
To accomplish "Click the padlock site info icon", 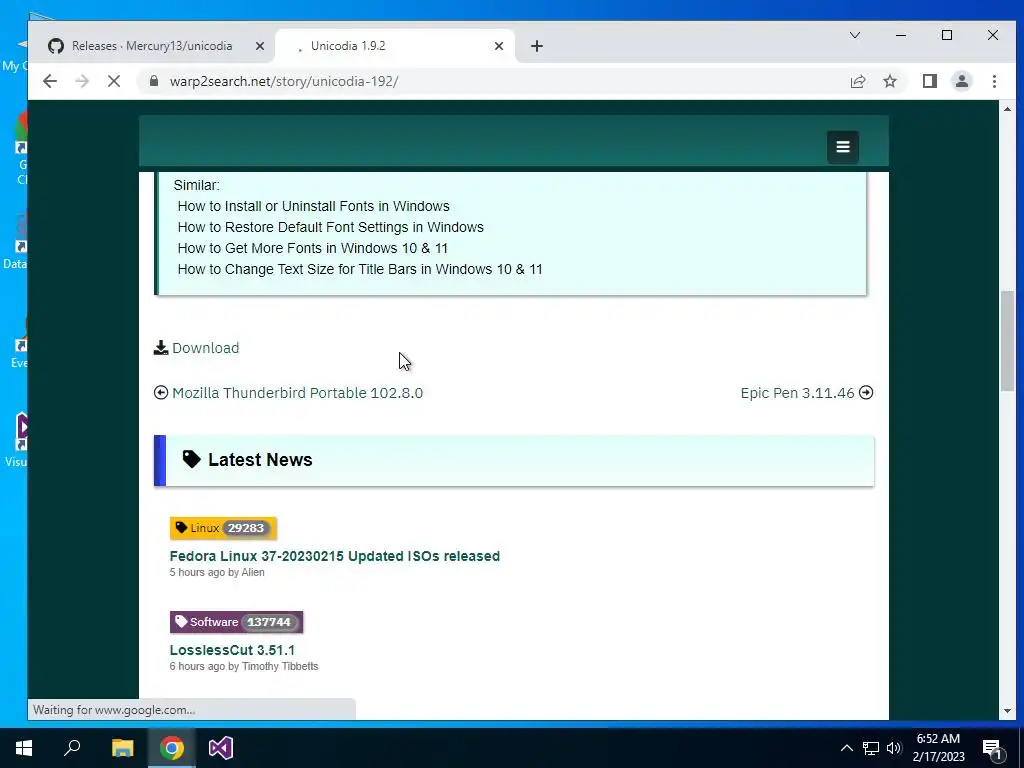I will 153,81.
